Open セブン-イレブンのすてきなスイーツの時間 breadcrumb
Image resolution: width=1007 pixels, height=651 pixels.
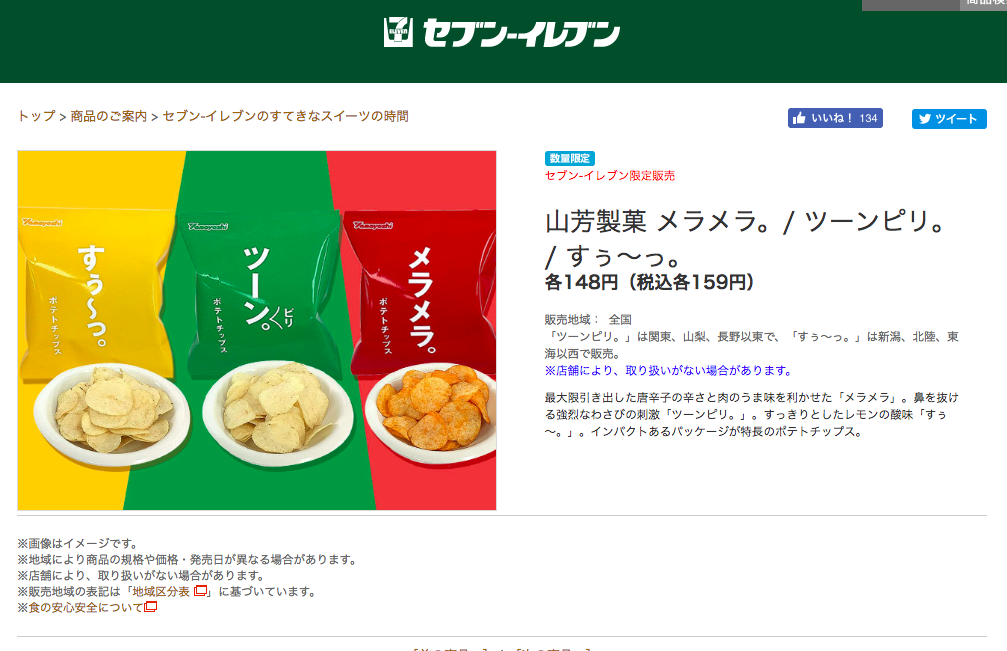point(286,116)
